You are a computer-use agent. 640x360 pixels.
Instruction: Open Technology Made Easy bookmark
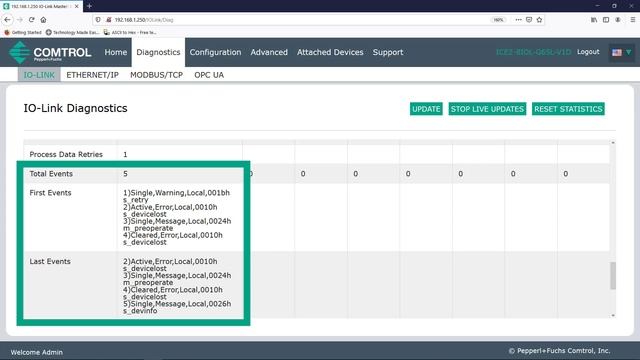pyautogui.click(x=73, y=32)
